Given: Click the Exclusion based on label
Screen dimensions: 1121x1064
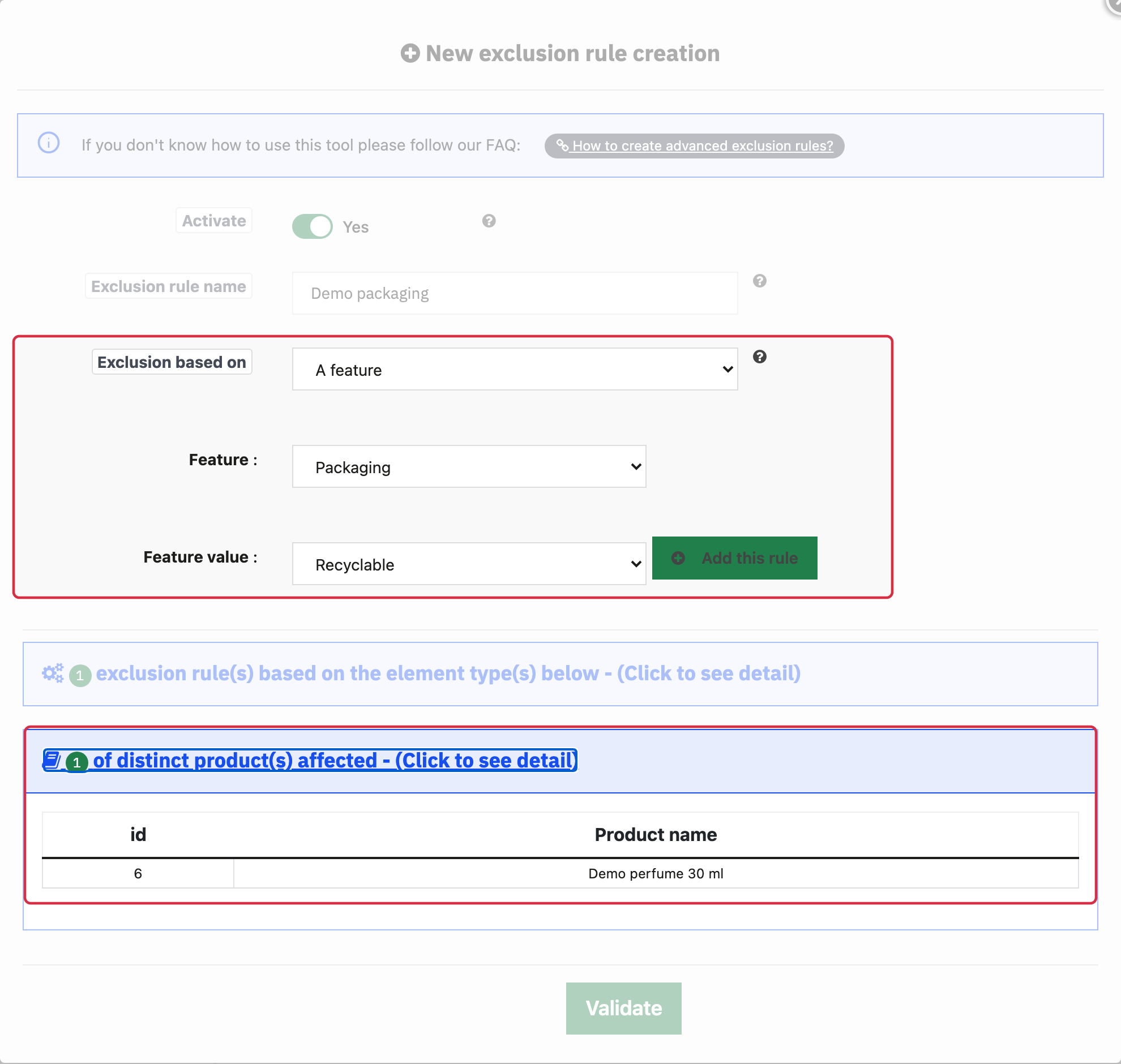Looking at the screenshot, I should 172,362.
